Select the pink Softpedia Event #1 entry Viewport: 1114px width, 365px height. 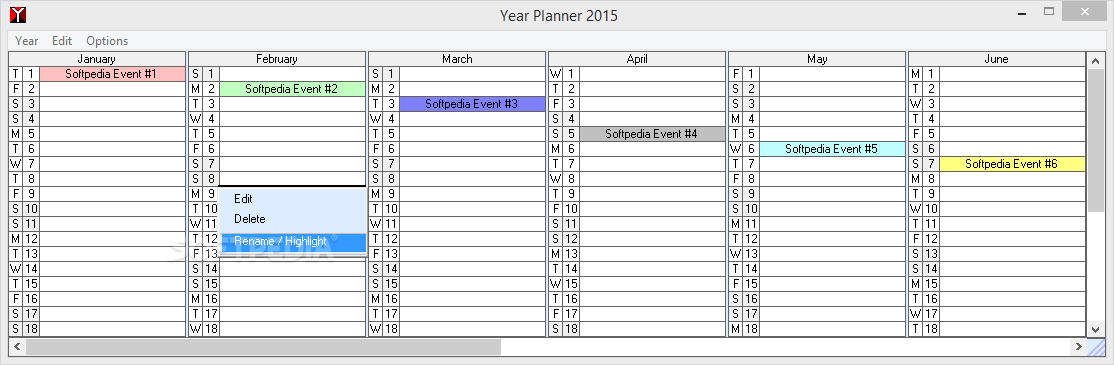[x=112, y=74]
